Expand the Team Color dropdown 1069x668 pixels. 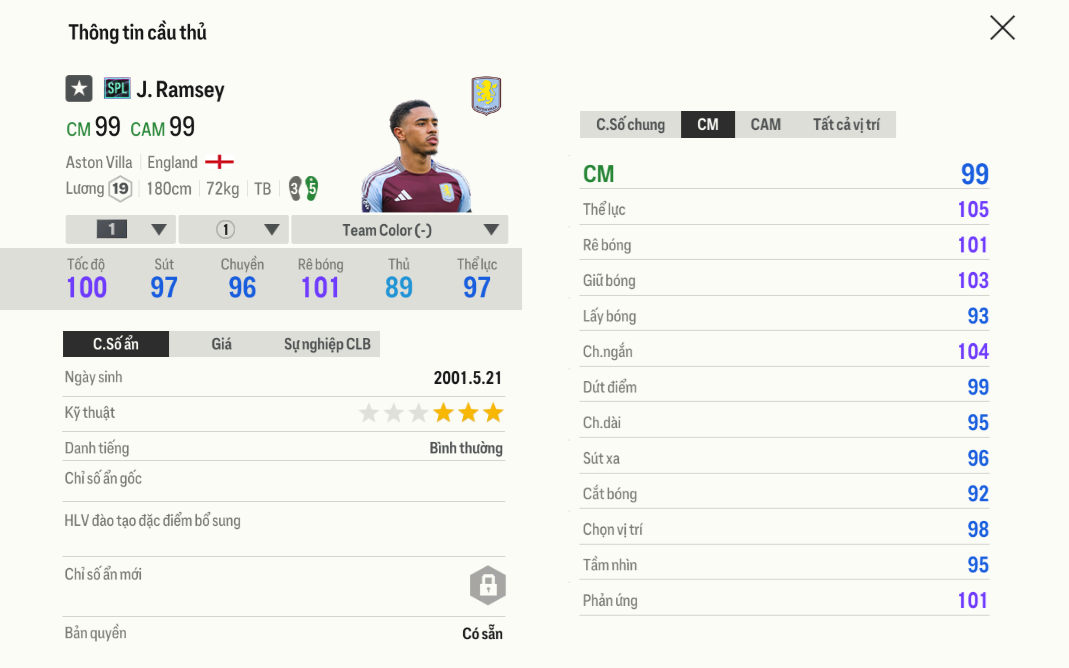click(x=400, y=230)
